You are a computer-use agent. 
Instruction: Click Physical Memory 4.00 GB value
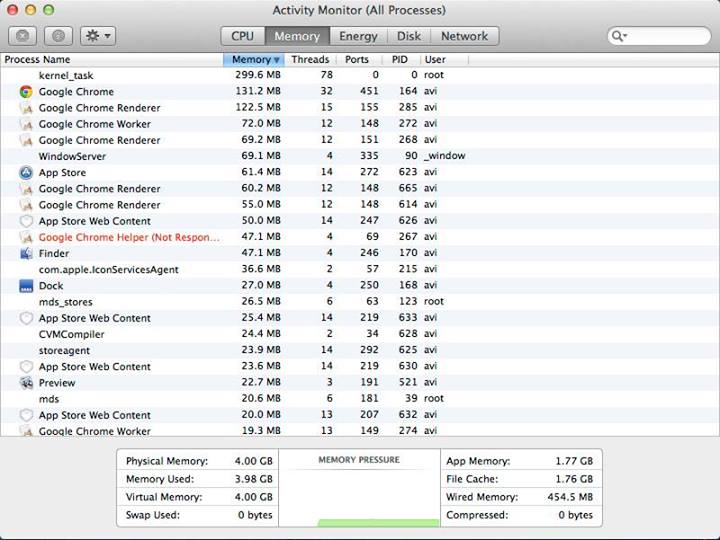point(253,461)
